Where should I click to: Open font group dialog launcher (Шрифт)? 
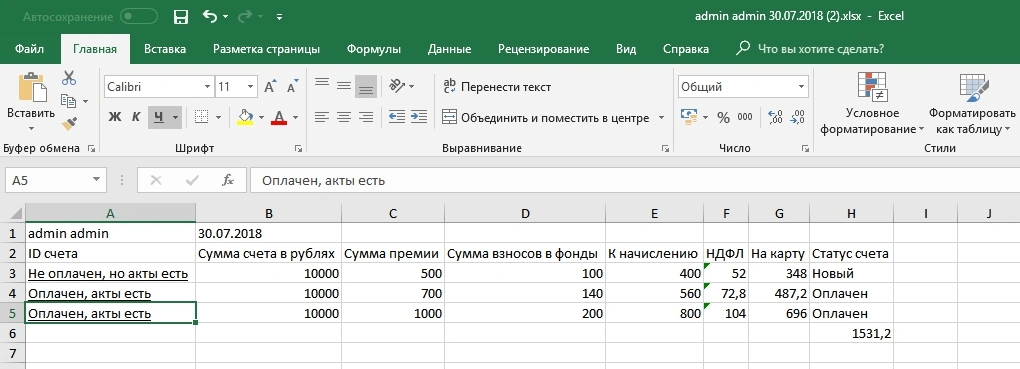point(298,148)
